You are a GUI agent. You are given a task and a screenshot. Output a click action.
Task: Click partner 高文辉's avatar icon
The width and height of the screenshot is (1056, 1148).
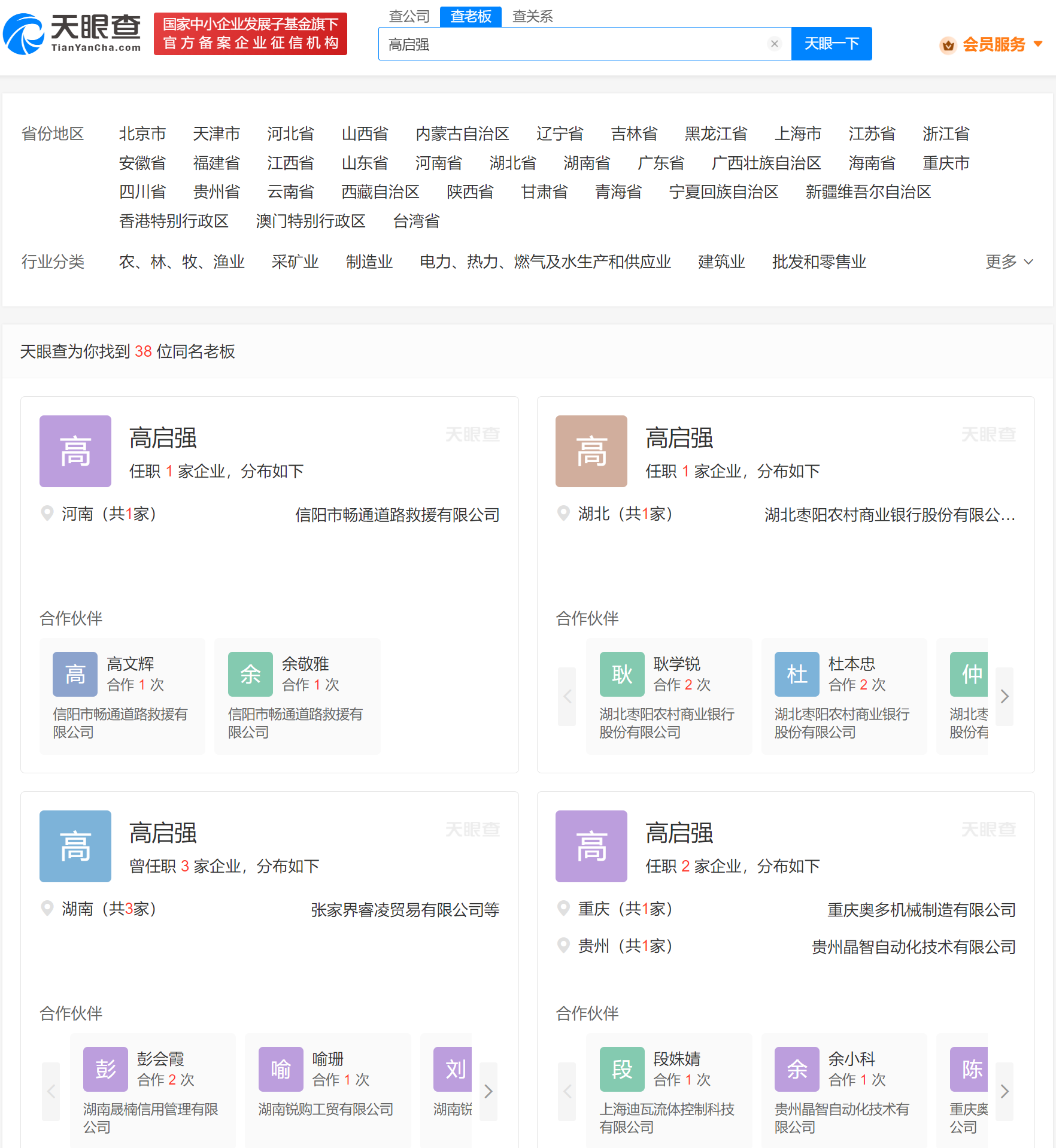tap(74, 673)
